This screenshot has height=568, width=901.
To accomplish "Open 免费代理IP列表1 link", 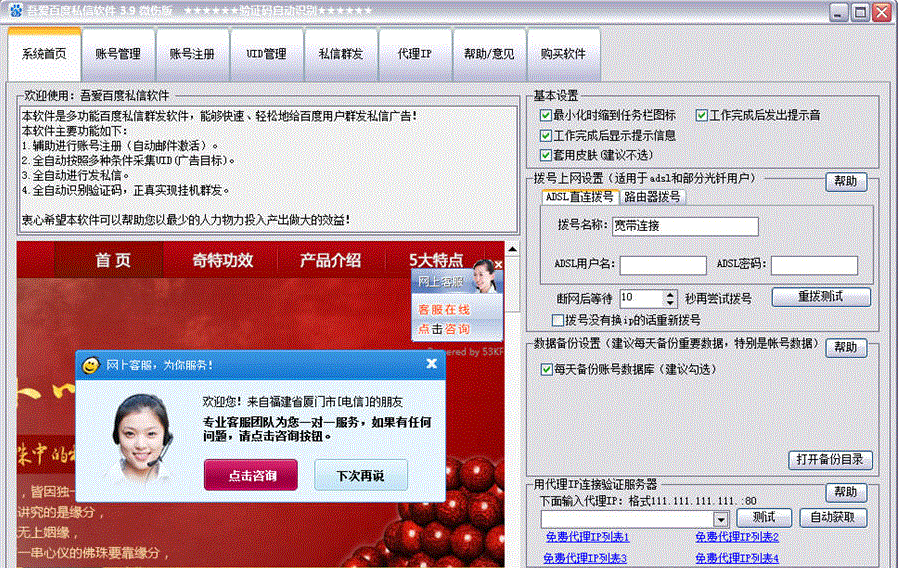I will [x=587, y=537].
